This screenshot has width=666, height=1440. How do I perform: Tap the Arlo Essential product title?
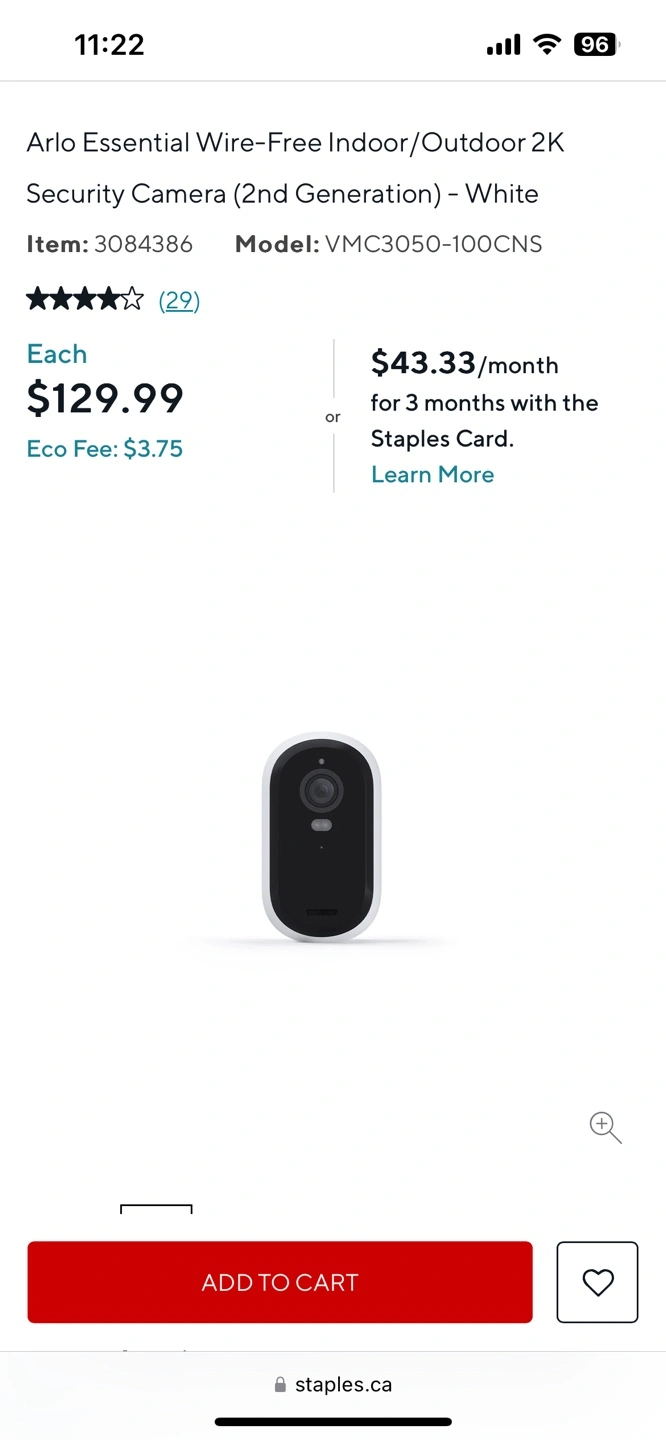point(295,168)
